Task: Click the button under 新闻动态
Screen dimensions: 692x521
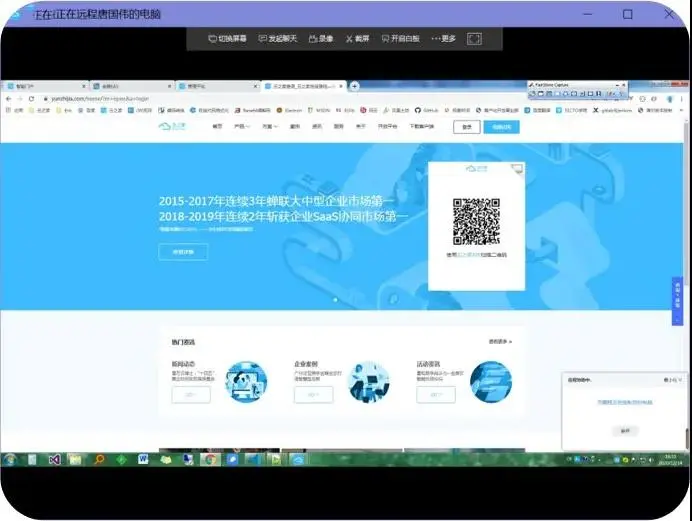Action: coord(191,395)
